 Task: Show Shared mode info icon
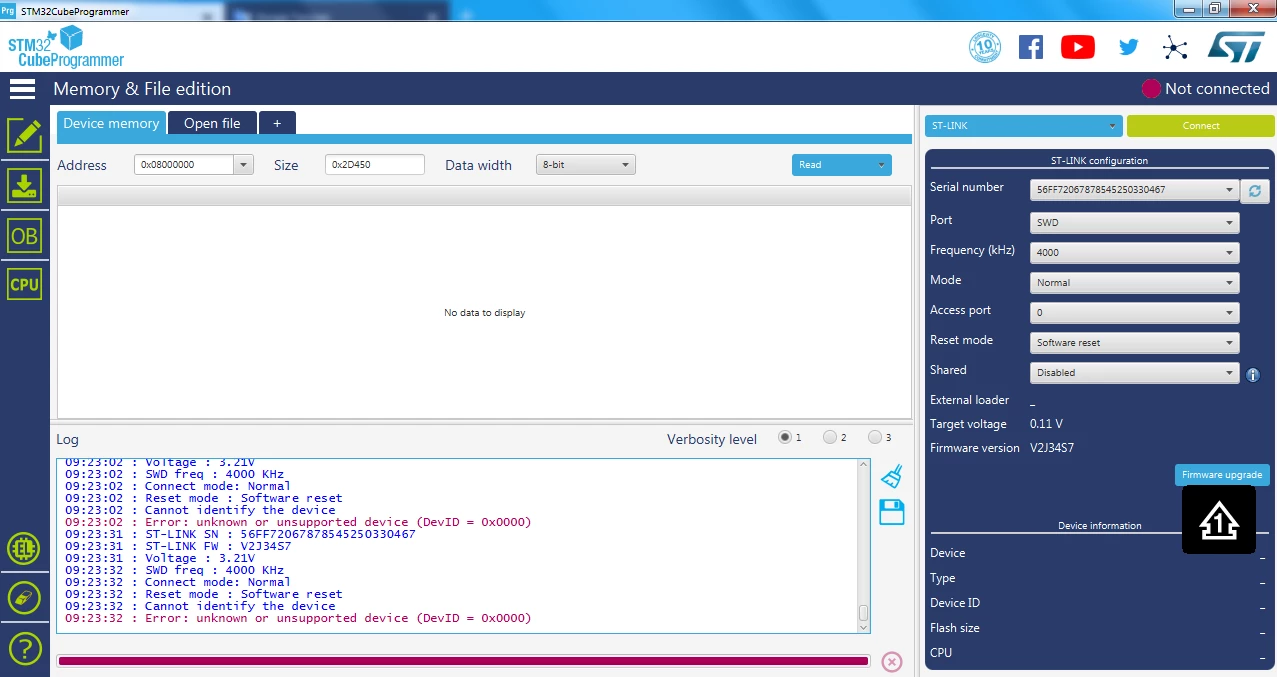pos(1253,375)
